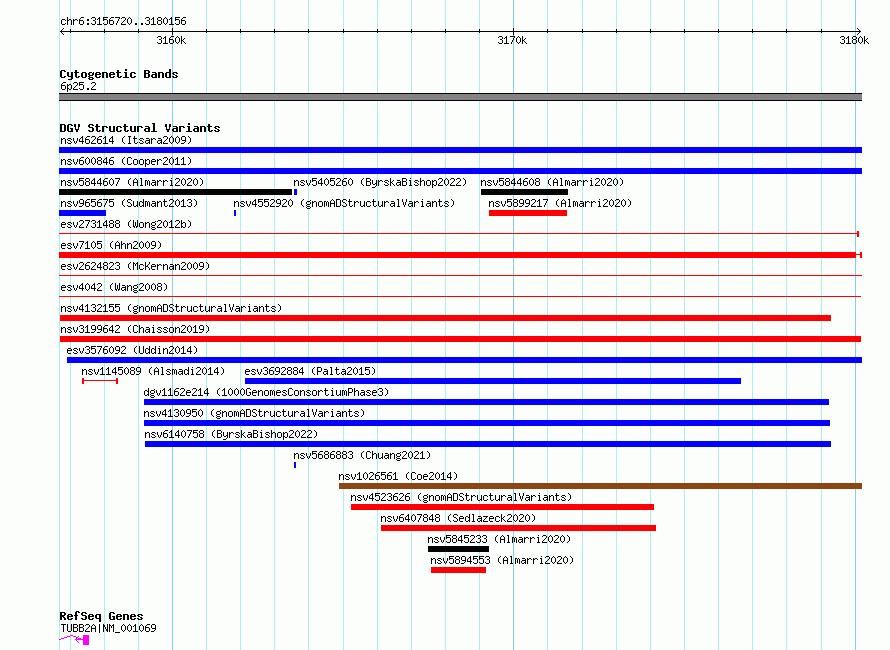Open esv4042 (Wang2008) label
The width and height of the screenshot is (890, 650).
pos(114,287)
